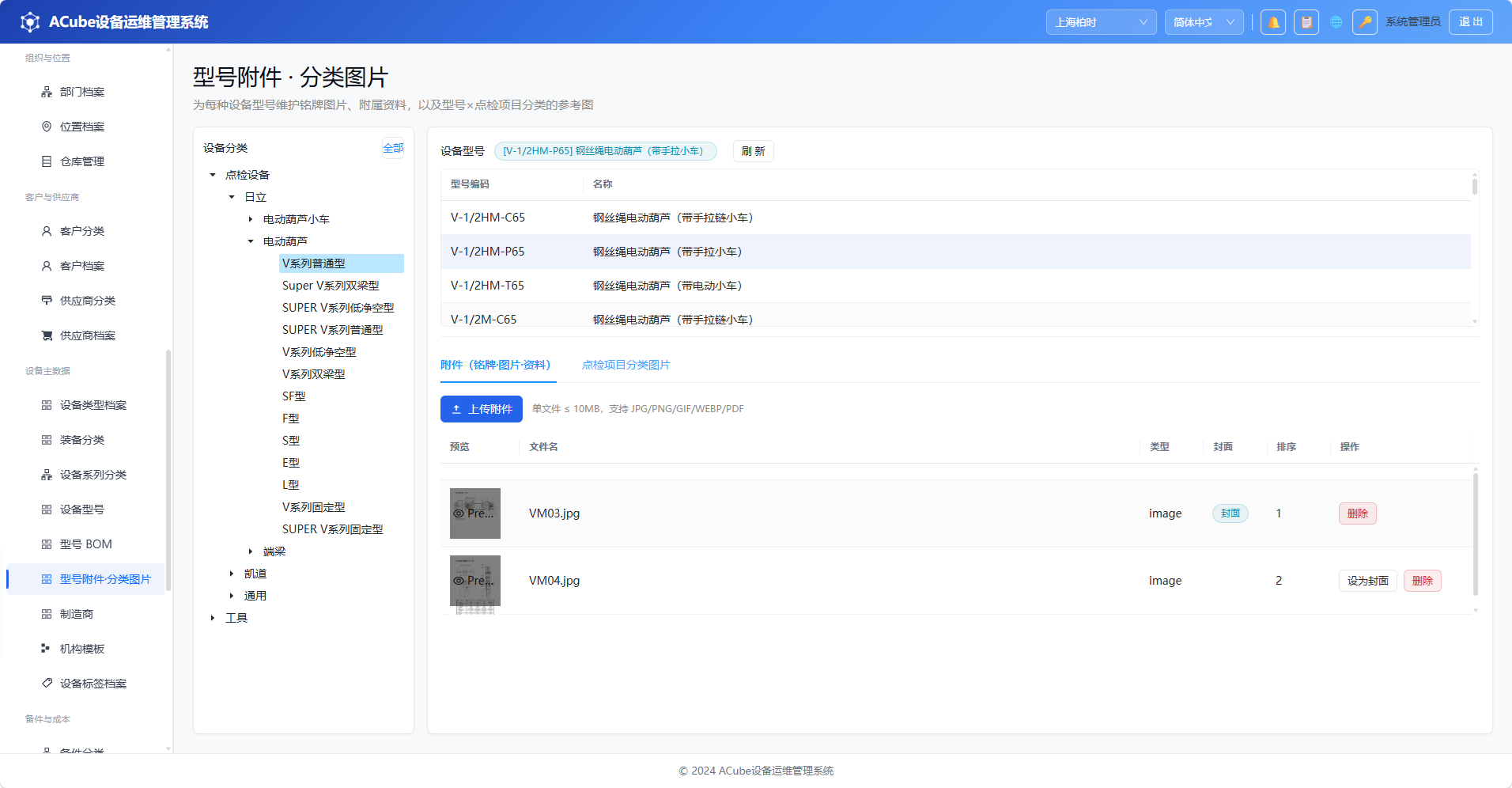The width and height of the screenshot is (1512, 788).
Task: Click the ACube logo icon
Action: point(30,22)
